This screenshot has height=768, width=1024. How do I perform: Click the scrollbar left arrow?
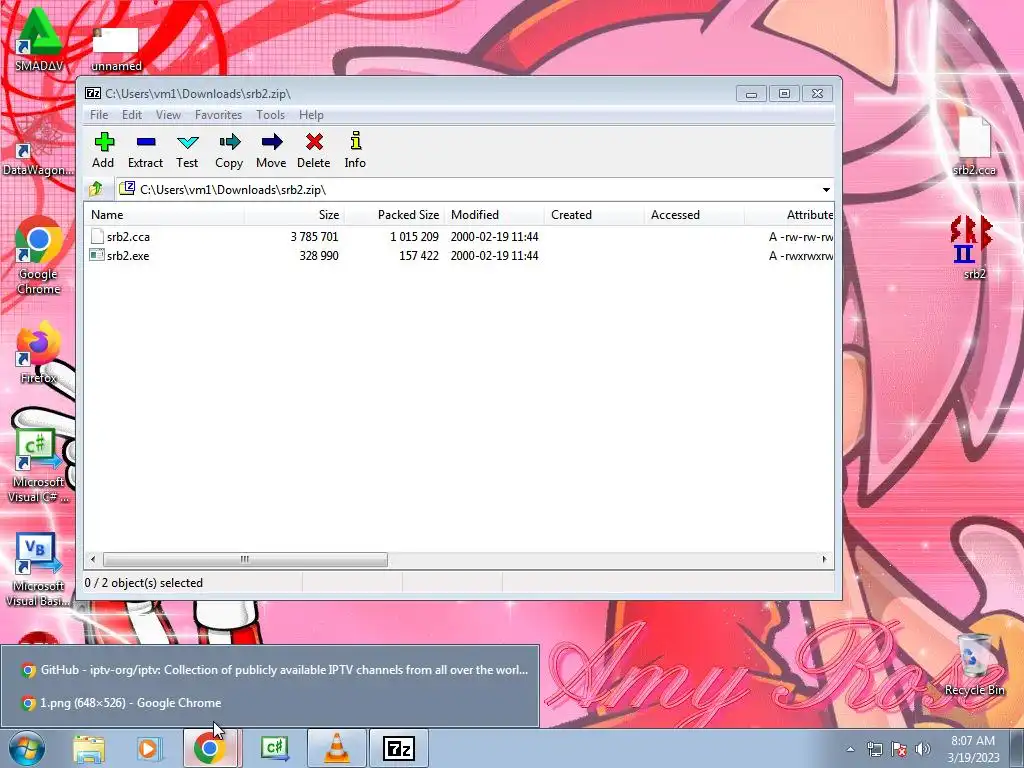point(93,560)
